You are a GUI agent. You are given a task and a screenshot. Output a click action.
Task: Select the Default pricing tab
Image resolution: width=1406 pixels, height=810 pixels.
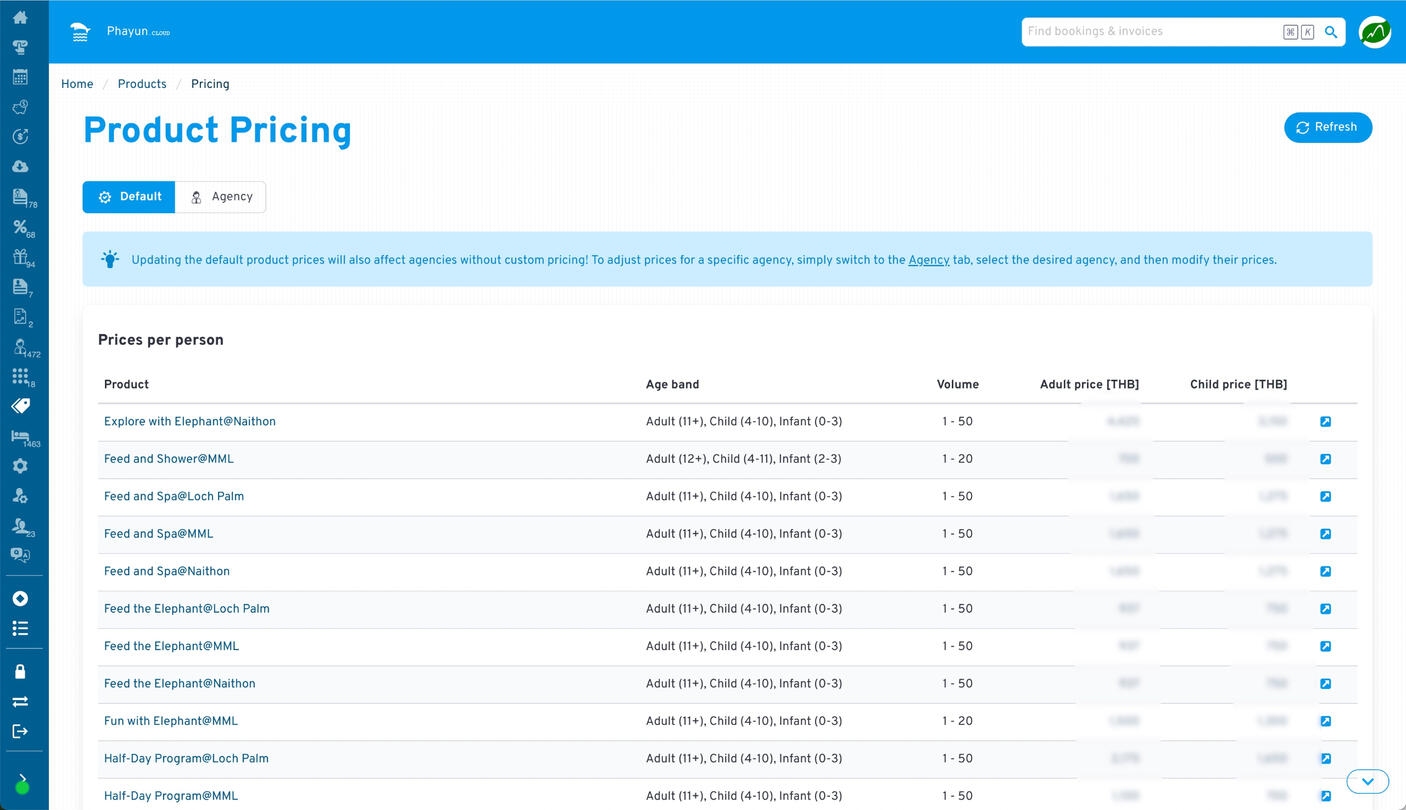coord(128,197)
